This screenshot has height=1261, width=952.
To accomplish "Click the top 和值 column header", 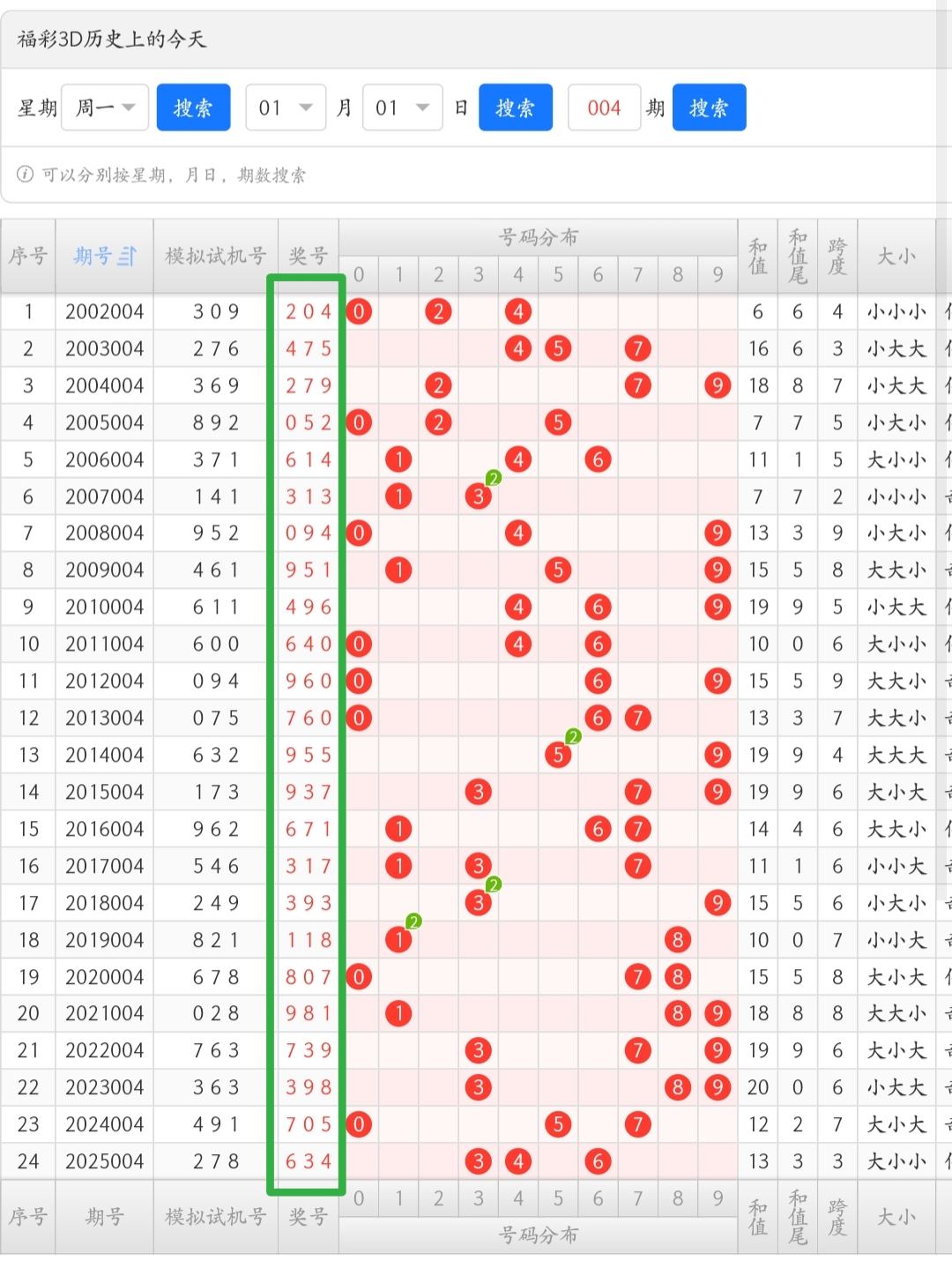I will 758,256.
